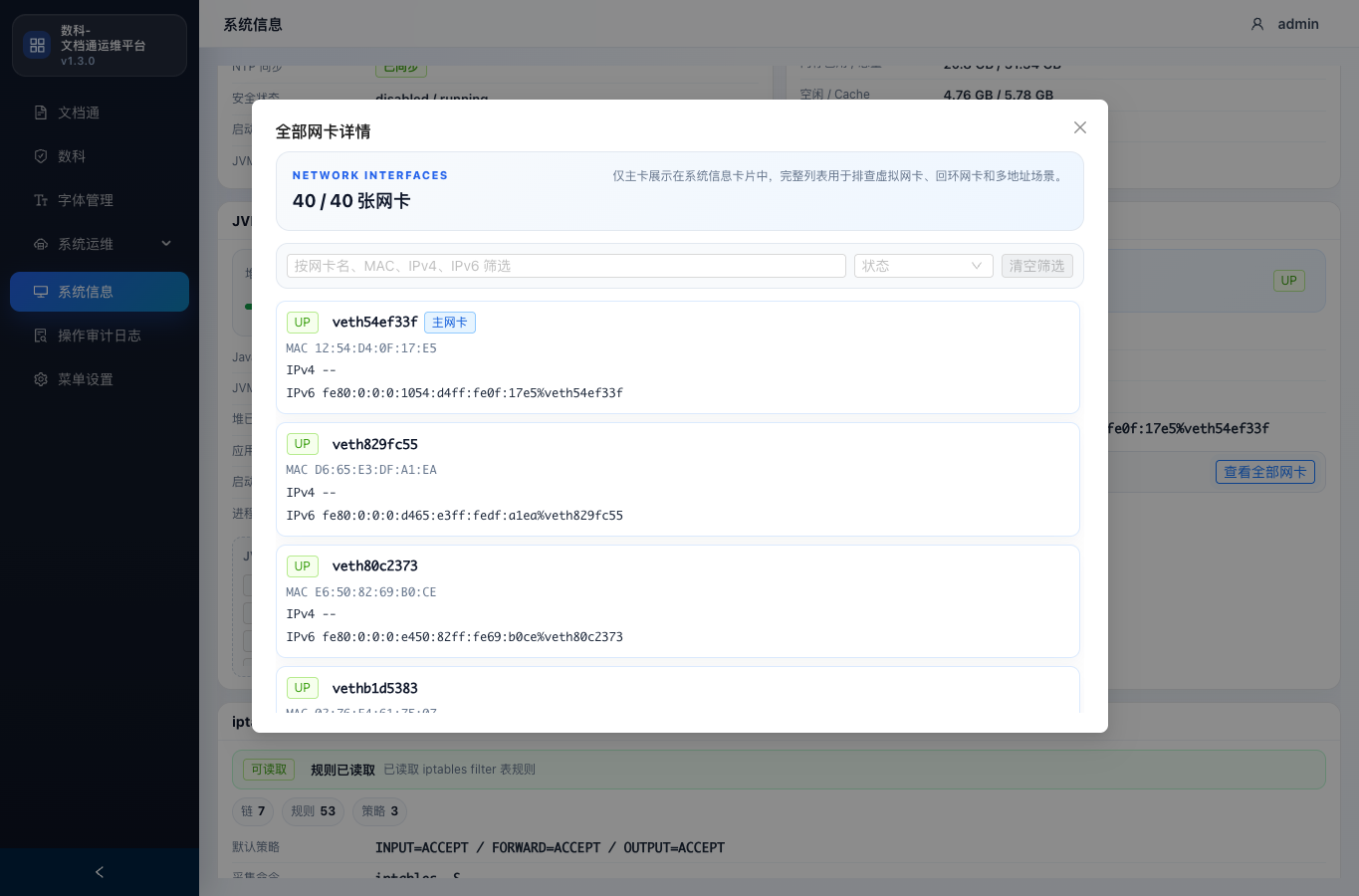The height and width of the screenshot is (896, 1359).
Task: Click the 可读取 status tag in iptables section
Action: pos(269,770)
